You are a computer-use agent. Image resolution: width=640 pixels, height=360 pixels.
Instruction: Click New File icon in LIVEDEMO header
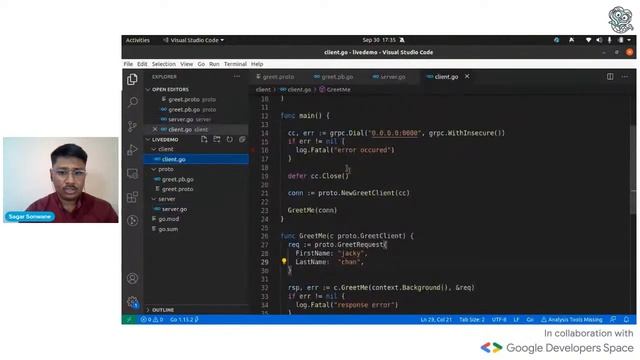click(204, 139)
